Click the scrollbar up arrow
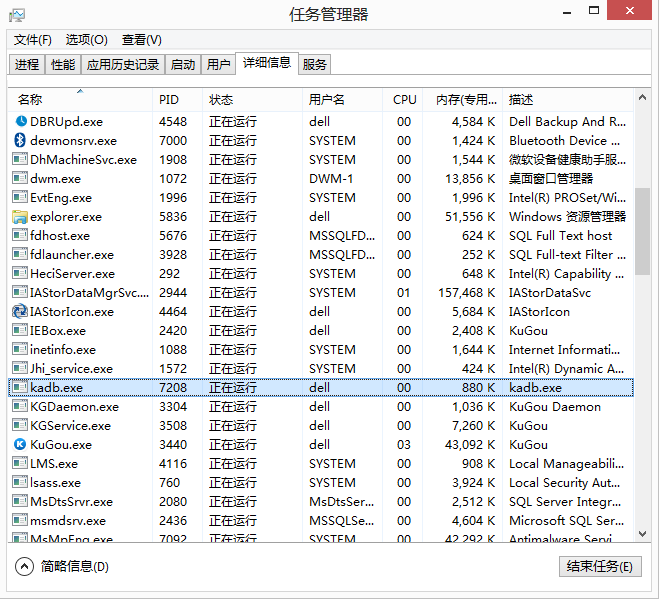The image size is (659, 599). (x=642, y=98)
